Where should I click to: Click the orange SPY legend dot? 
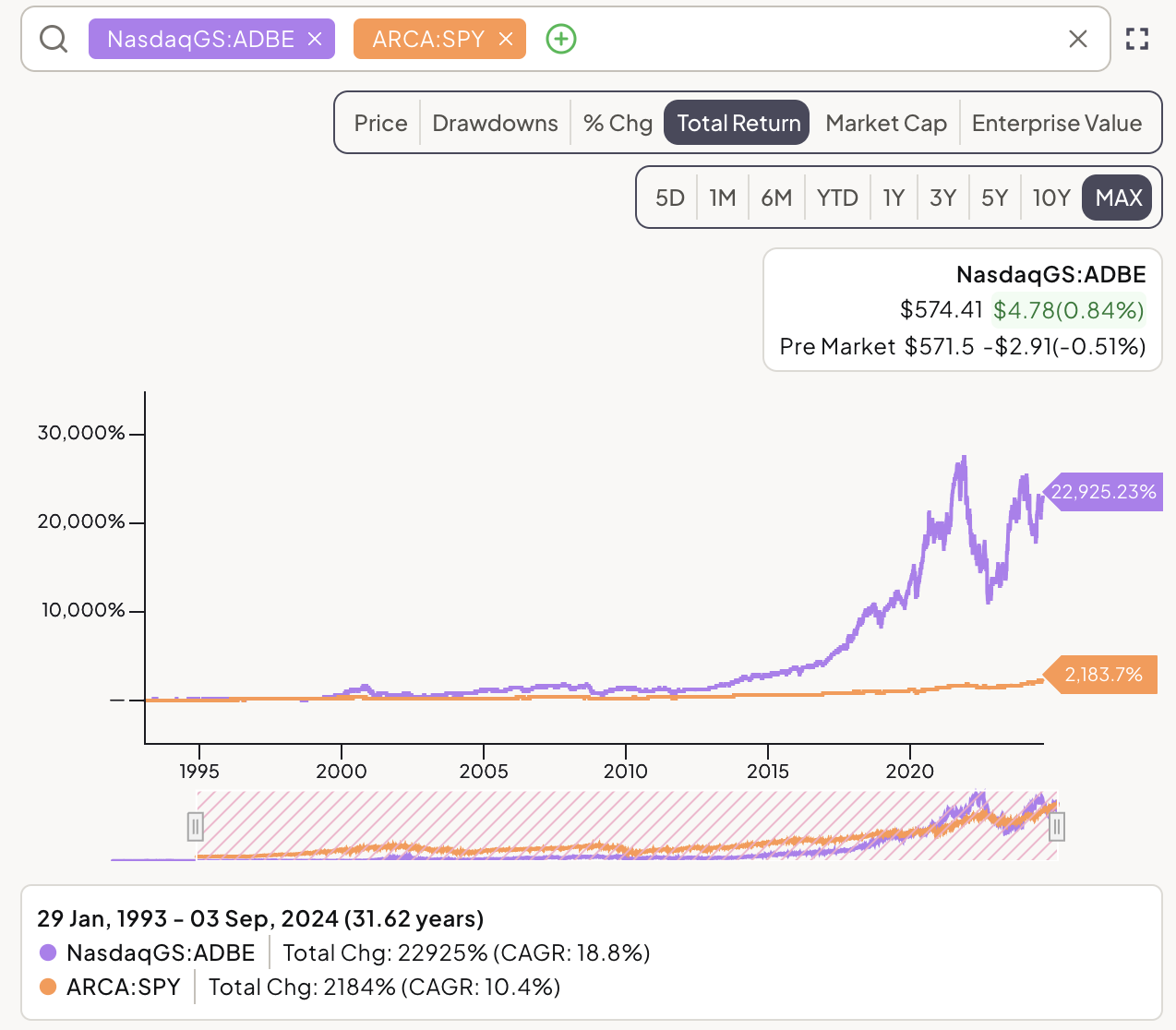[48, 987]
